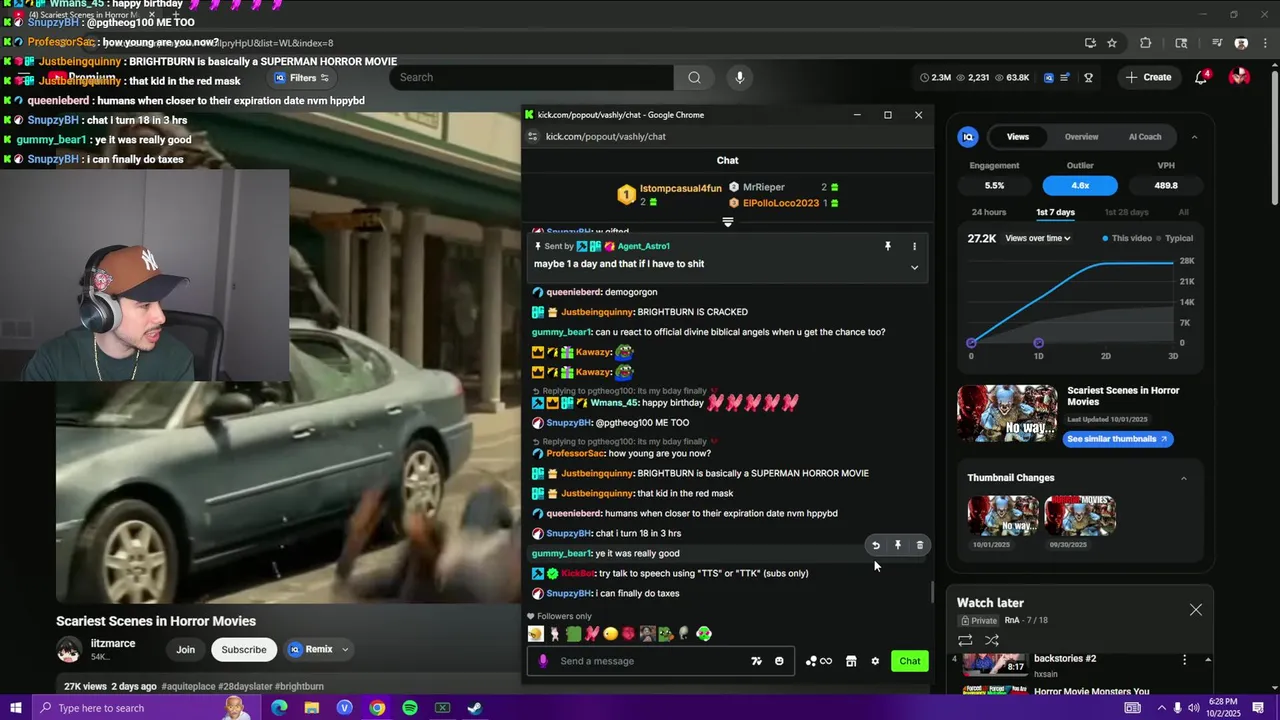Click the Join button

coord(186,650)
